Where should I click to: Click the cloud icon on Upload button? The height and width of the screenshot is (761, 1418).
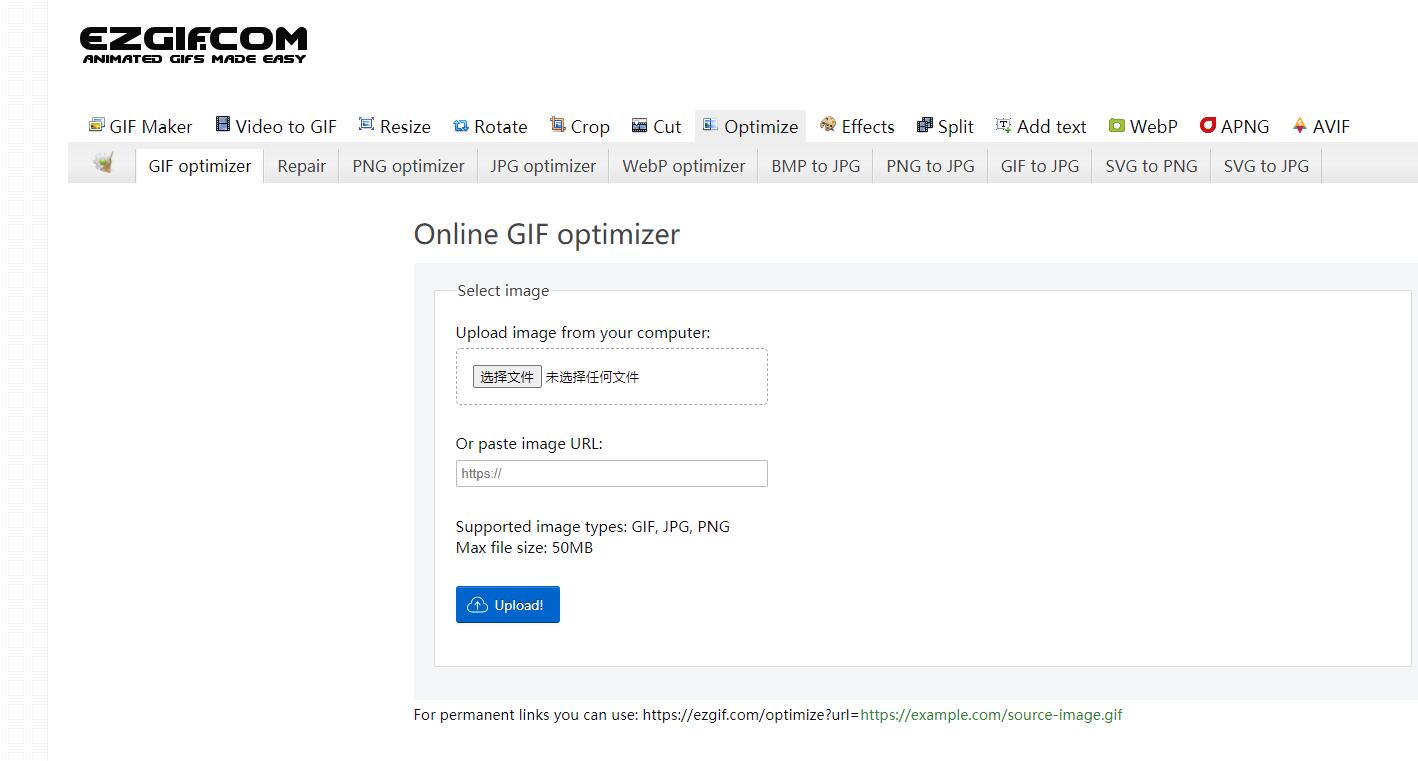(478, 605)
